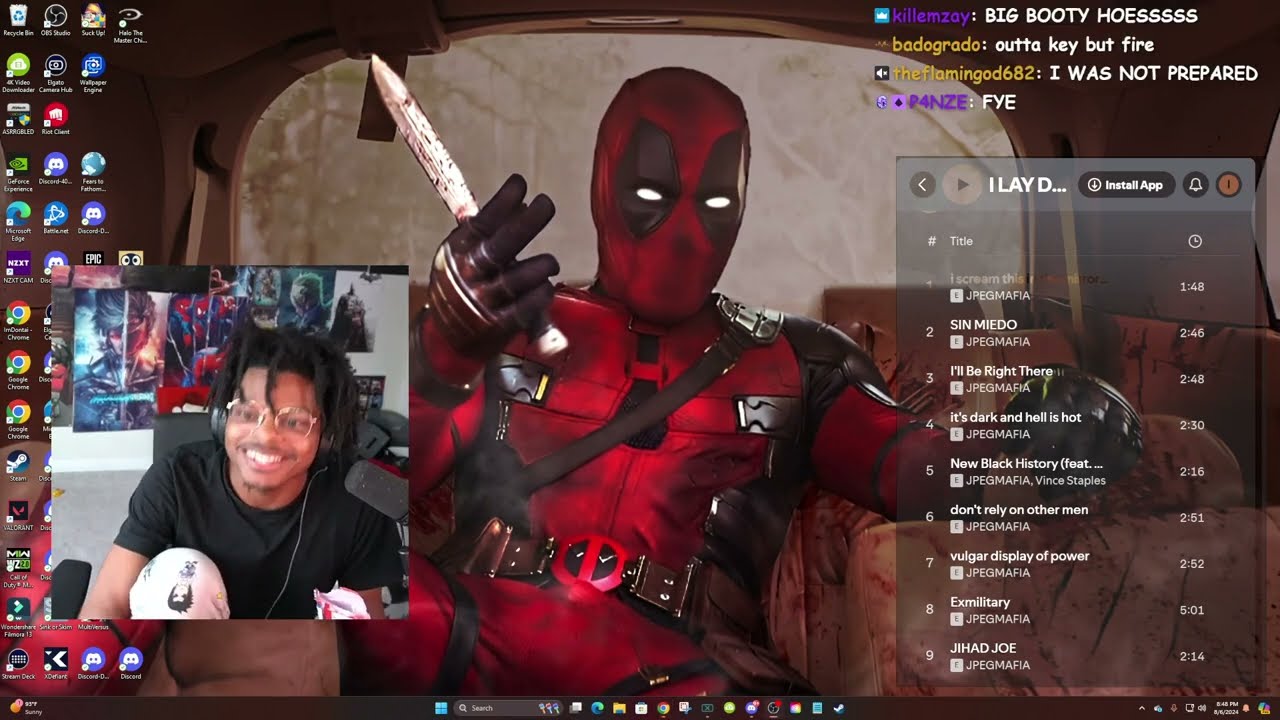Click the clock duration column header
This screenshot has height=720, width=1280.
pos(1194,241)
